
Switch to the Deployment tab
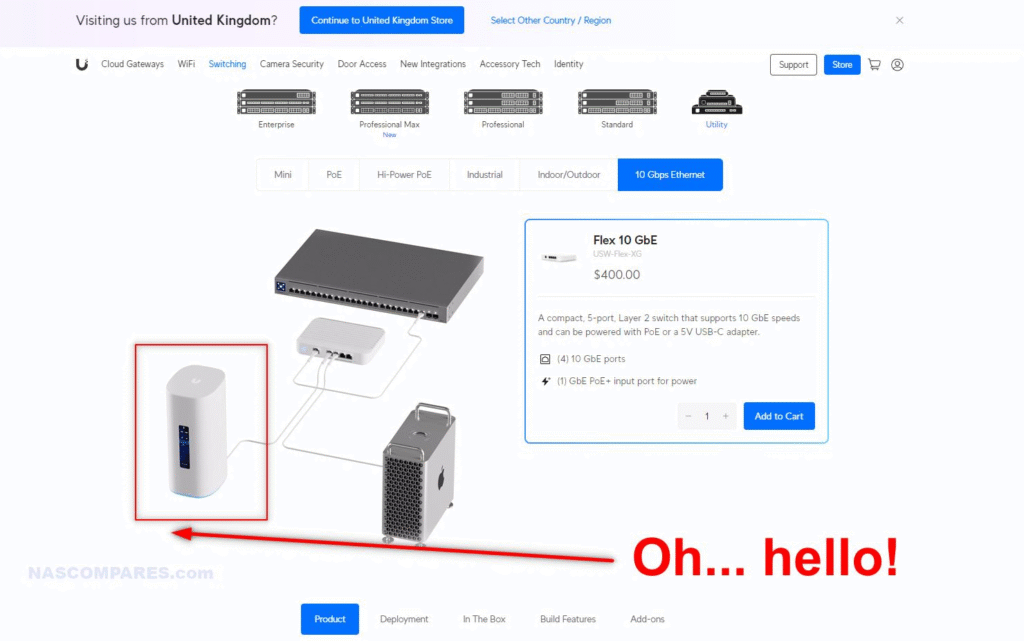coord(404,619)
